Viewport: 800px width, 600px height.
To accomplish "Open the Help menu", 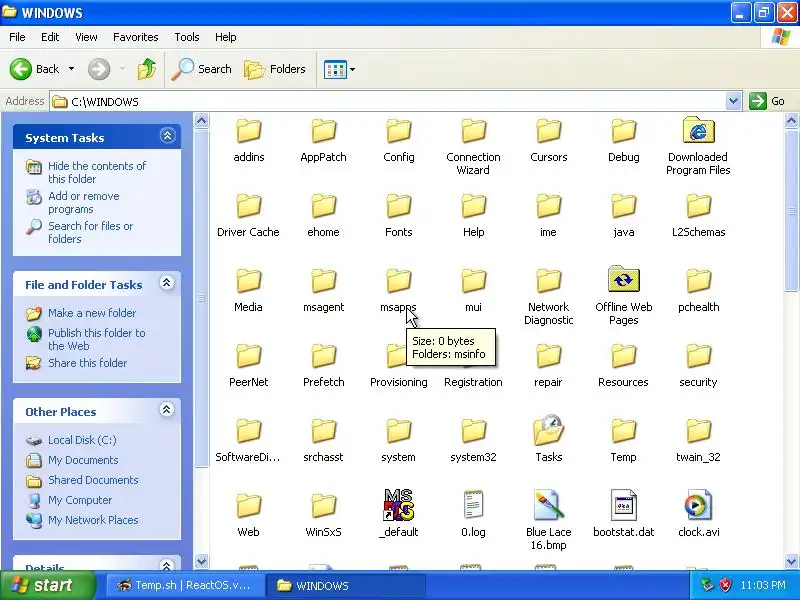I will (226, 37).
